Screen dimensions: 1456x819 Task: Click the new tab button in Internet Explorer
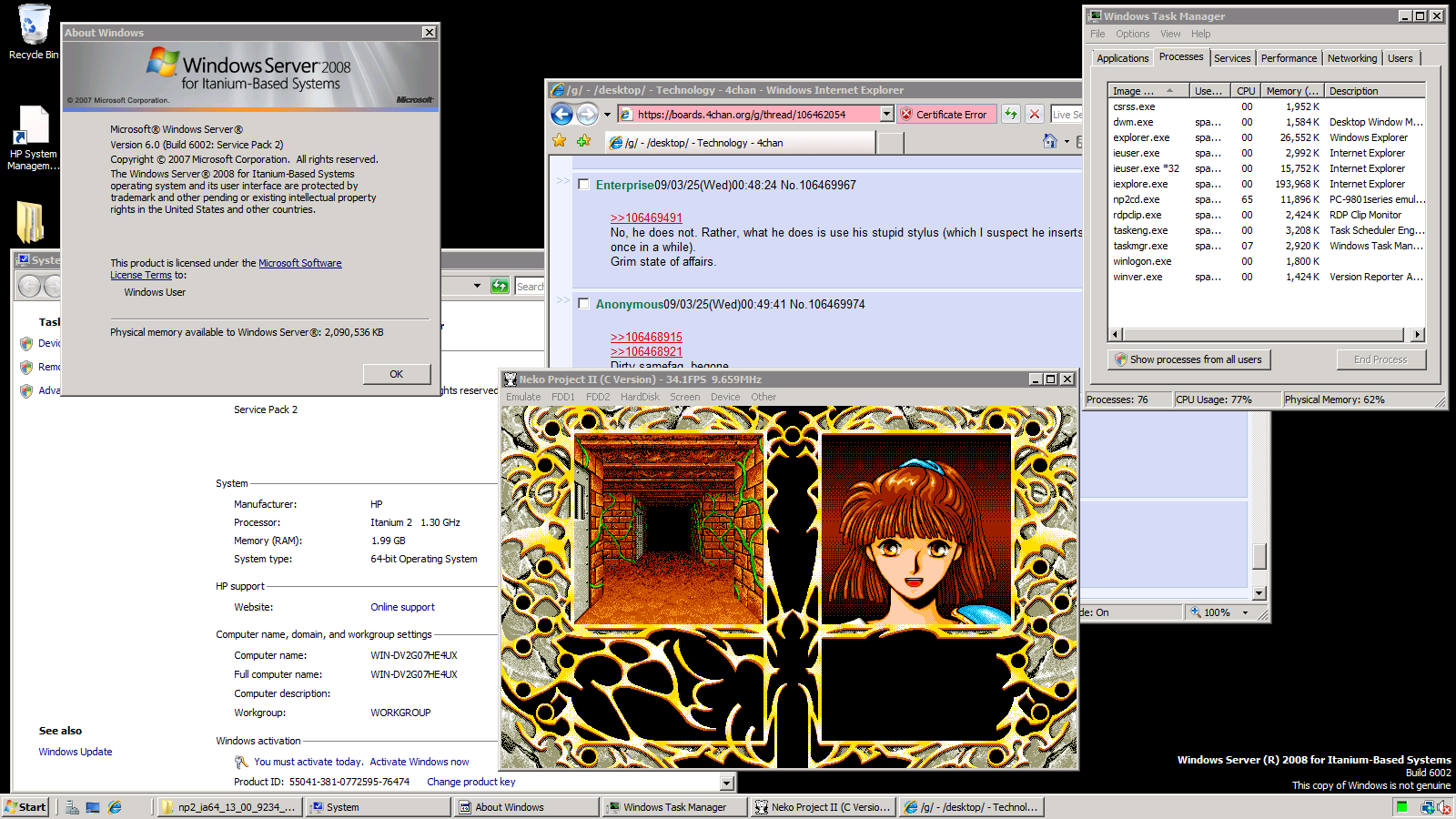pyautogui.click(x=891, y=142)
